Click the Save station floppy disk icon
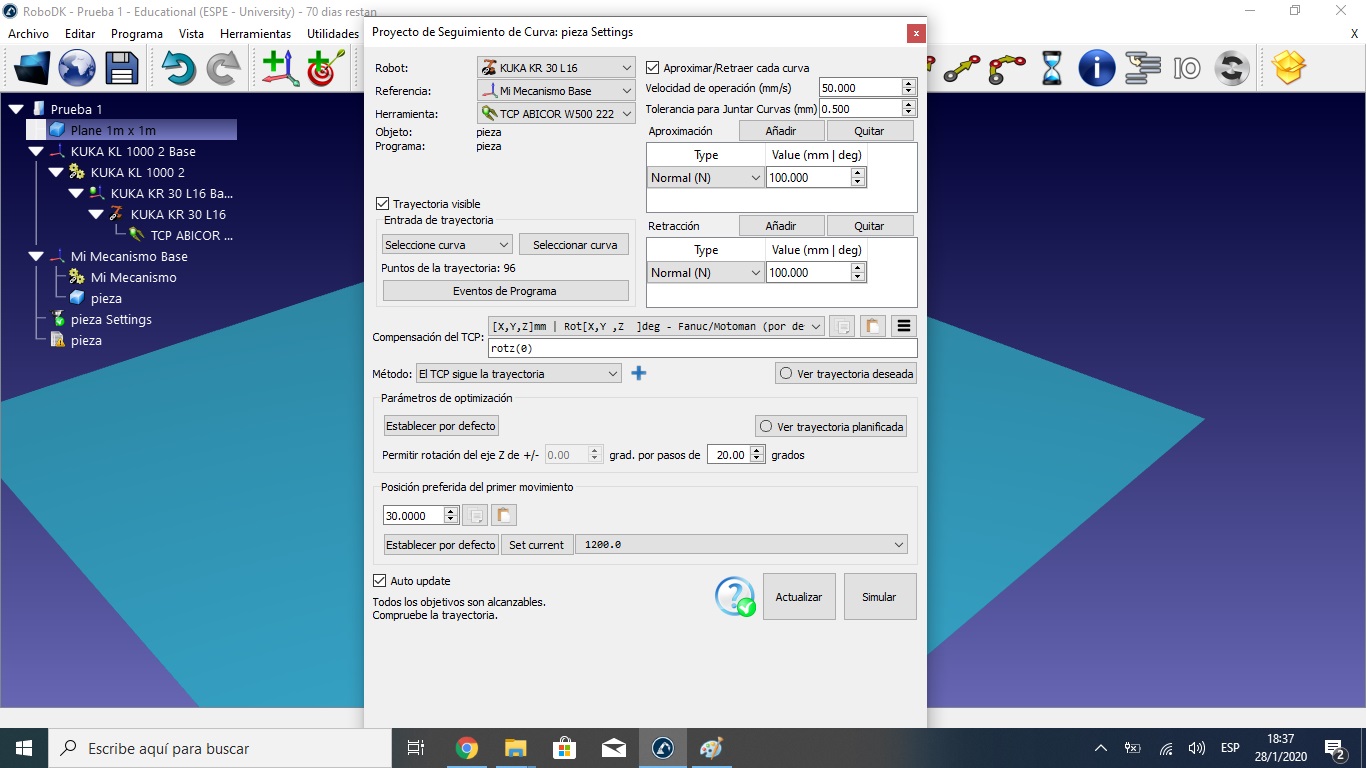Screen dimensions: 1366x768 [122, 68]
